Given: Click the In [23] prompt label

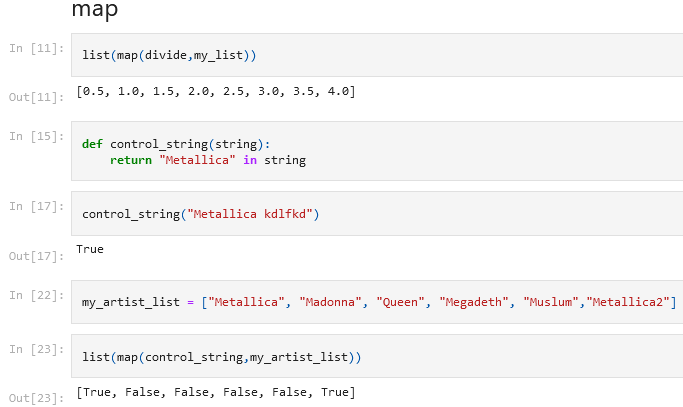Looking at the screenshot, I should pos(37,349).
